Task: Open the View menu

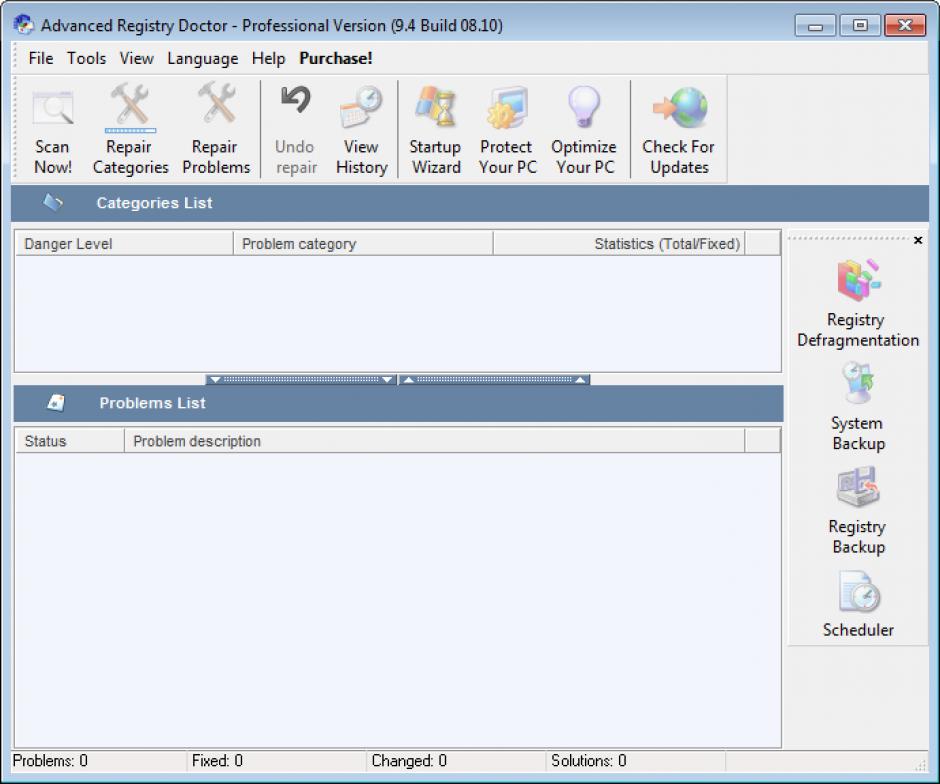Action: (x=137, y=58)
